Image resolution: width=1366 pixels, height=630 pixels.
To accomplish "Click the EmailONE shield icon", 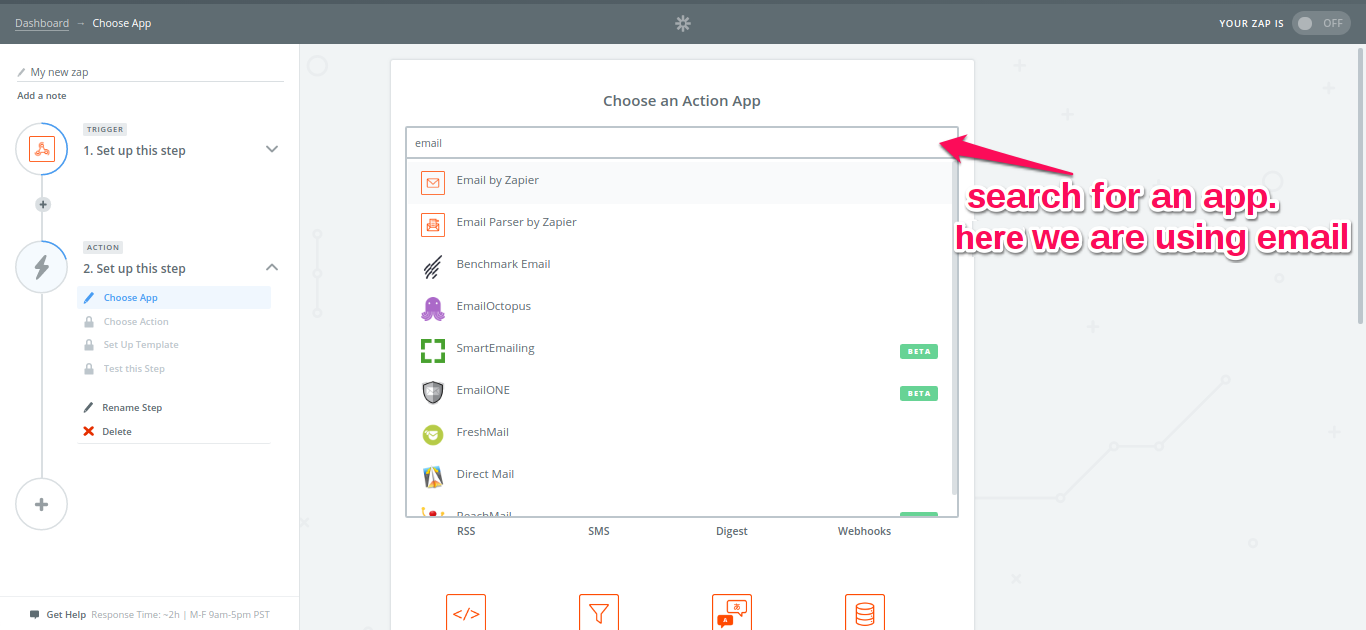I will tap(433, 393).
